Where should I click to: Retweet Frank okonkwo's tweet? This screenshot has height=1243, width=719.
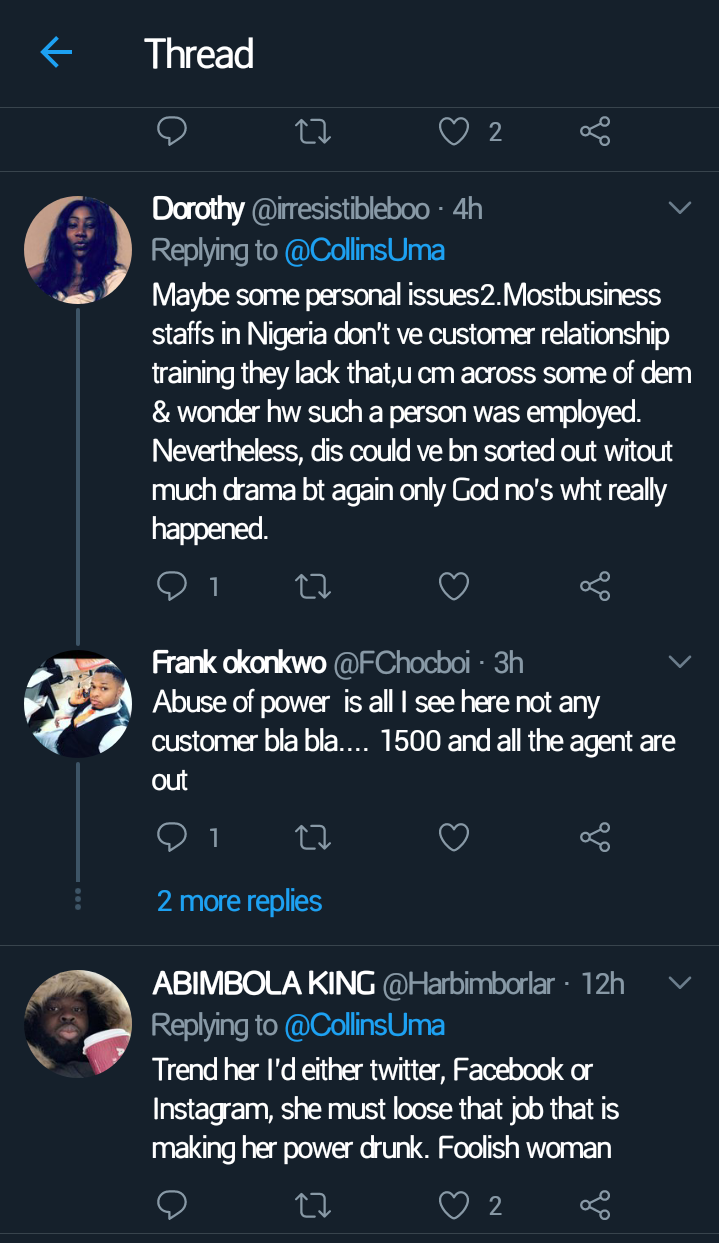314,837
